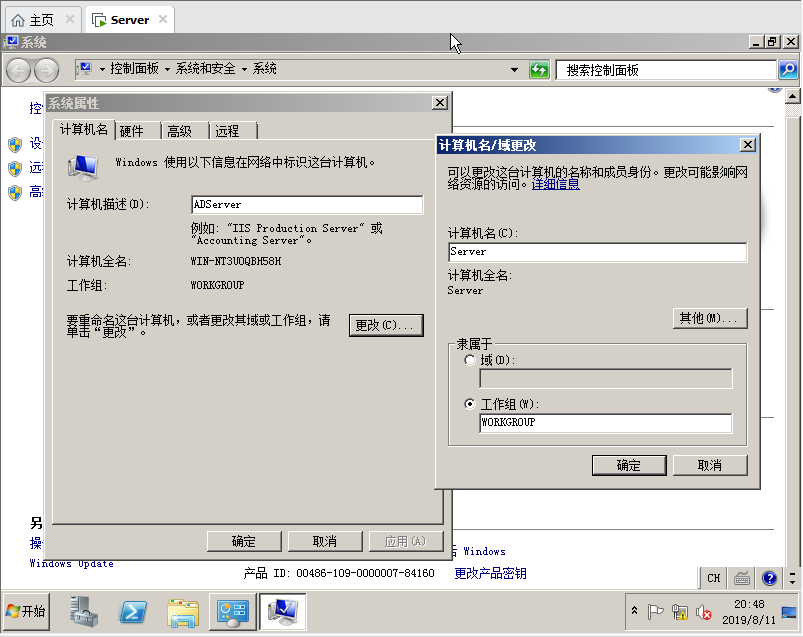Cancel the computer name change dialog
The width and height of the screenshot is (803, 637).
[x=710, y=465]
